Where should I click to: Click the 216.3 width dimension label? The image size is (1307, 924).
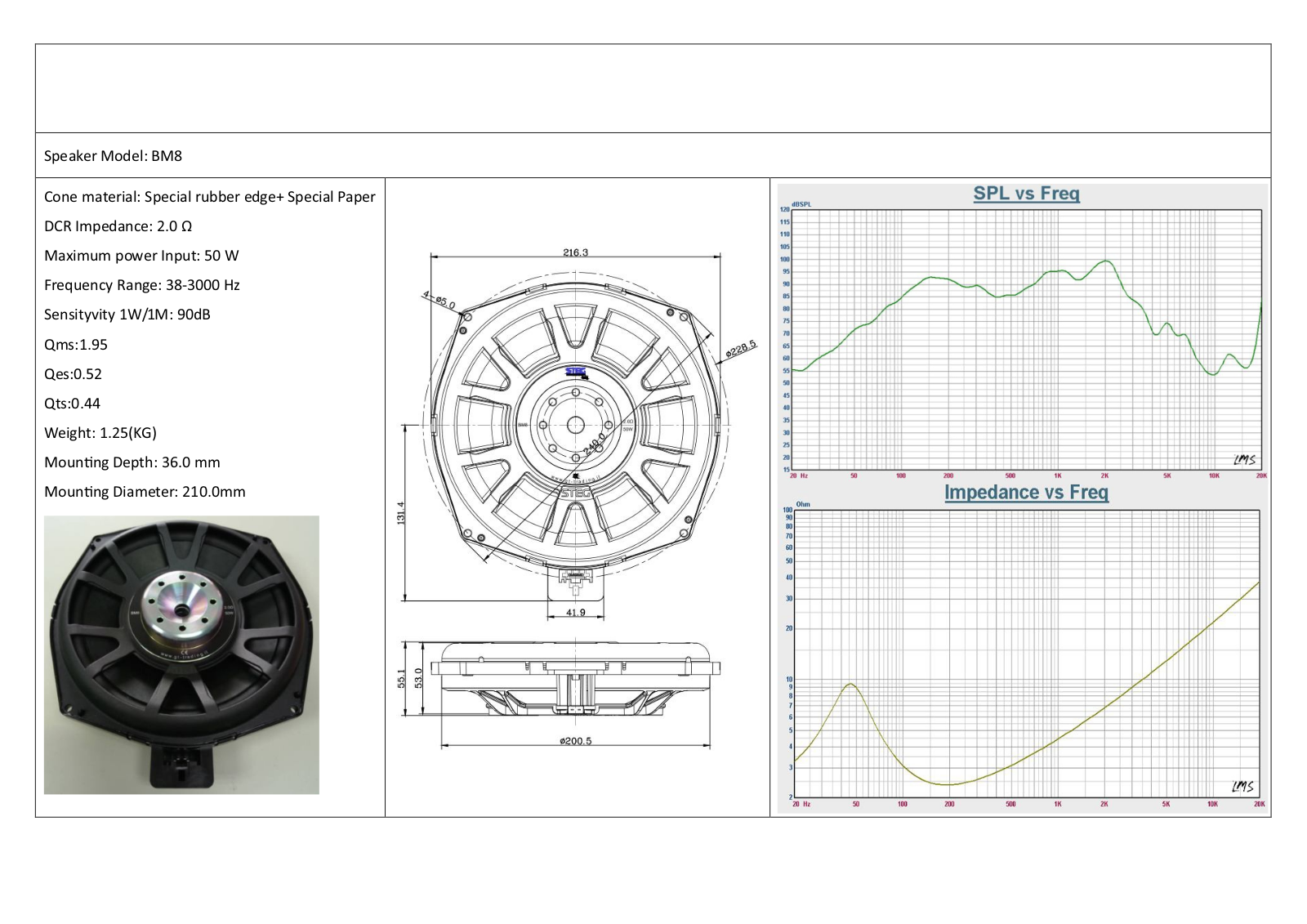pos(575,252)
